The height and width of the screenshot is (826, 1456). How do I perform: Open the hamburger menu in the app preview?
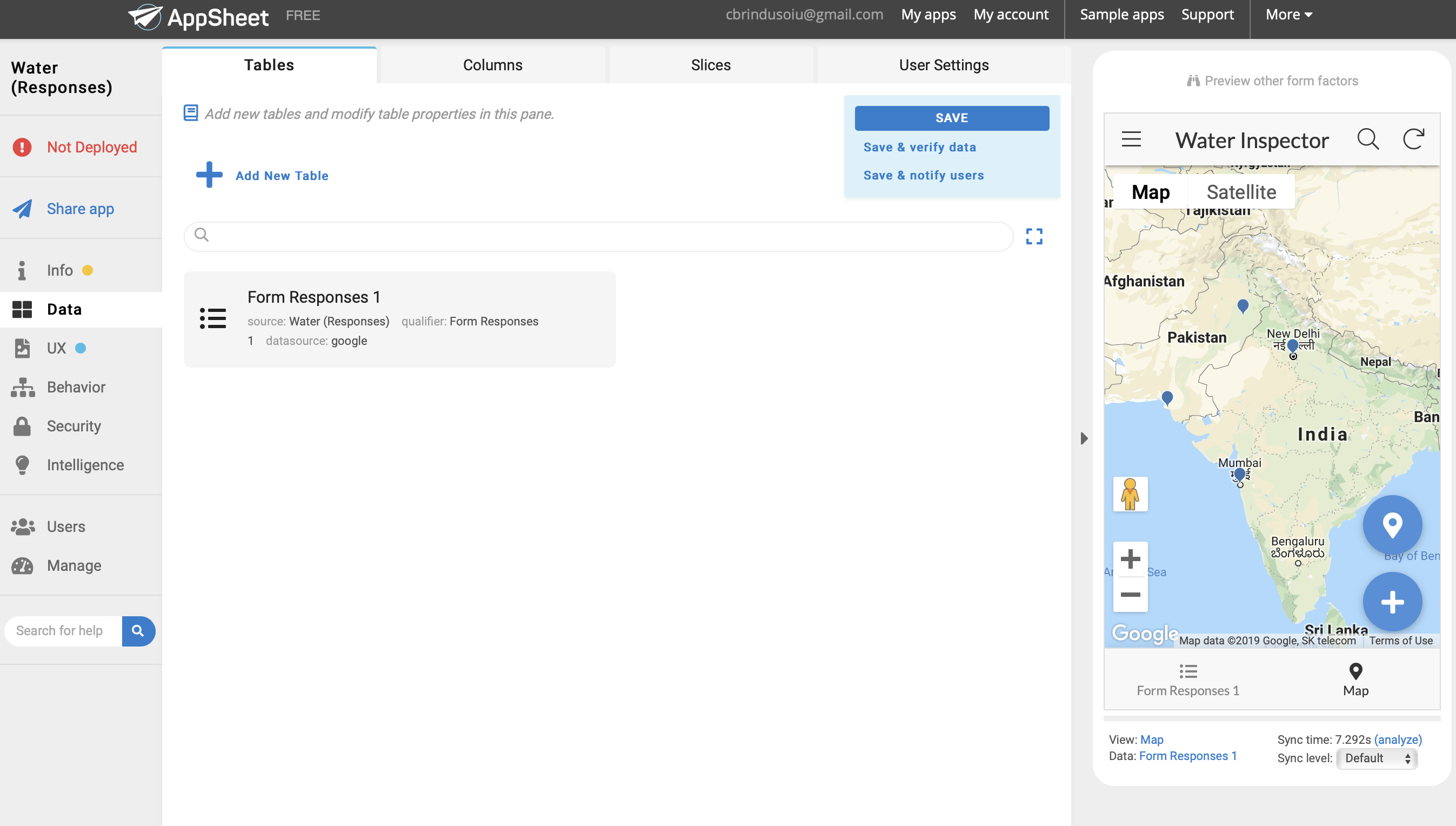click(x=1131, y=139)
